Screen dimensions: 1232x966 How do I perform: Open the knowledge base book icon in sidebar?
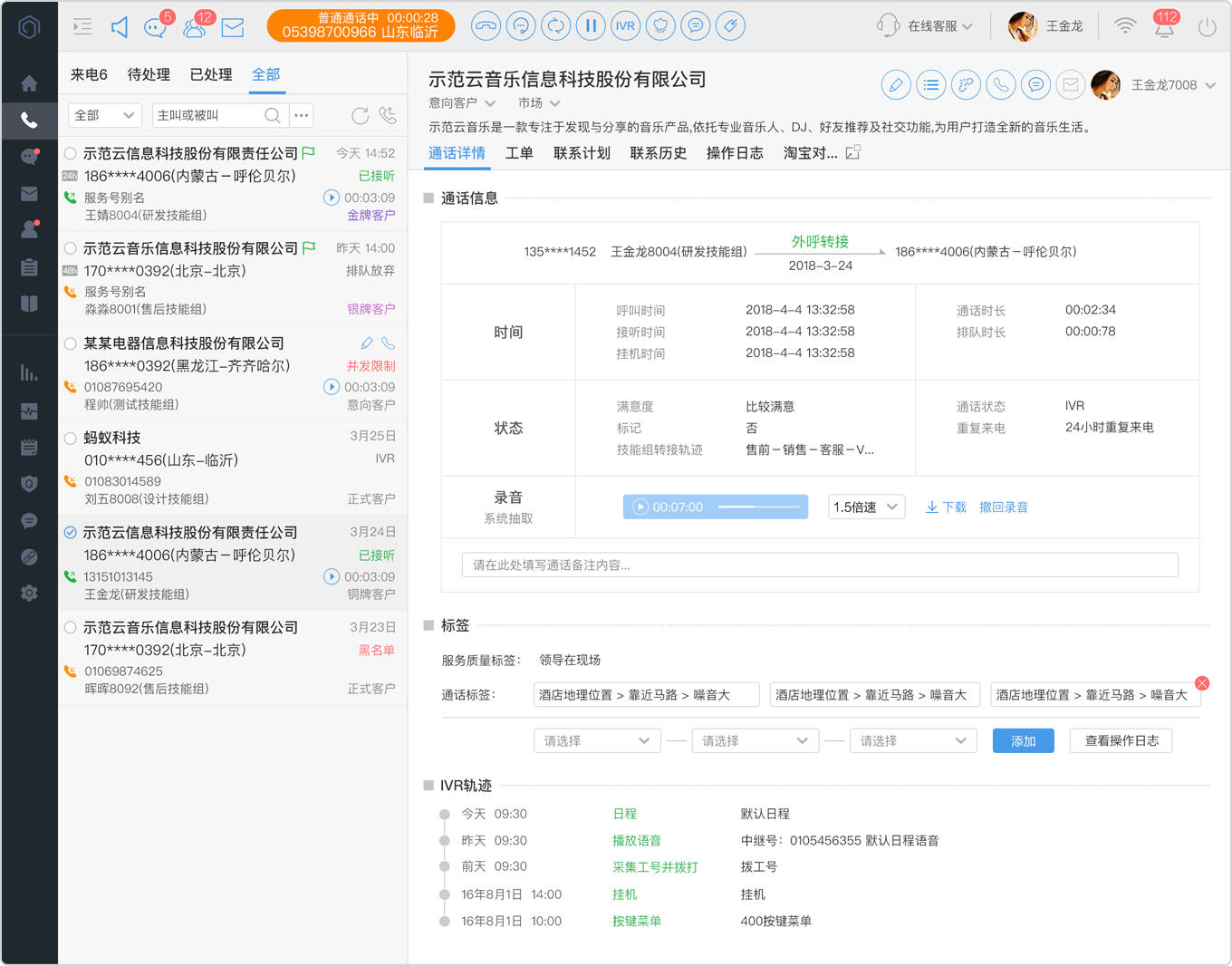(29, 304)
